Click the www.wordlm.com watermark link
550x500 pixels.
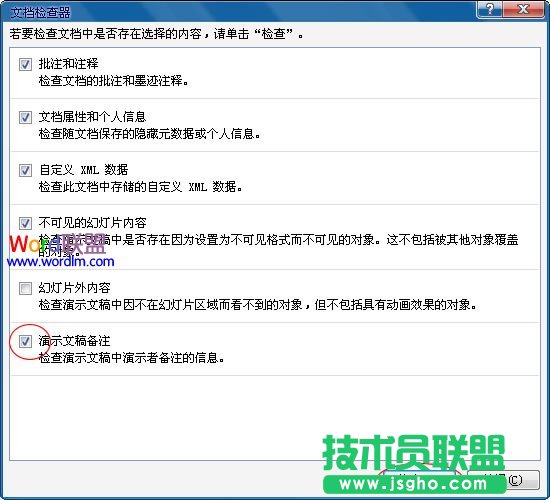60,261
